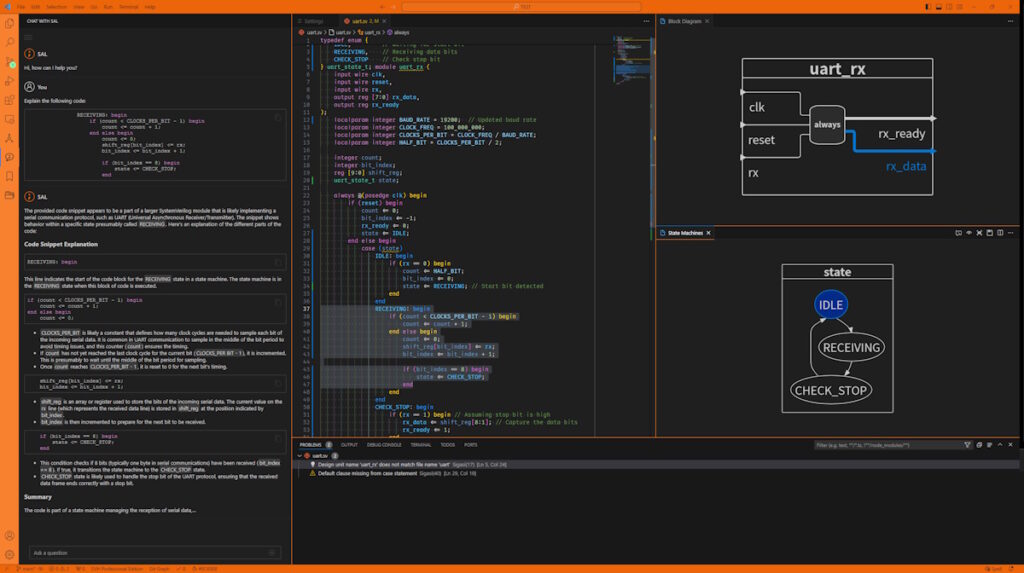Open the Explorer icon in activity bar
Viewport: 1024px width, 573px height.
9,24
